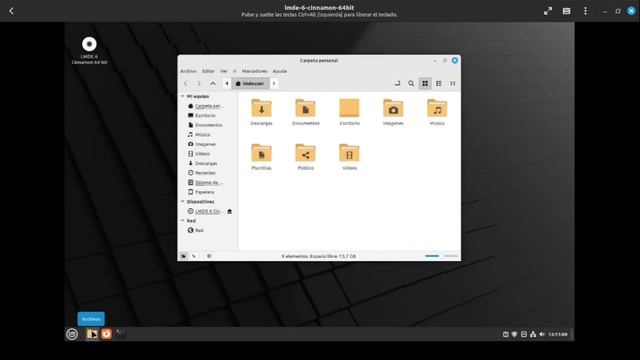This screenshot has width=640, height=360.
Task: Click the clock in the panel
Action: (x=558, y=334)
